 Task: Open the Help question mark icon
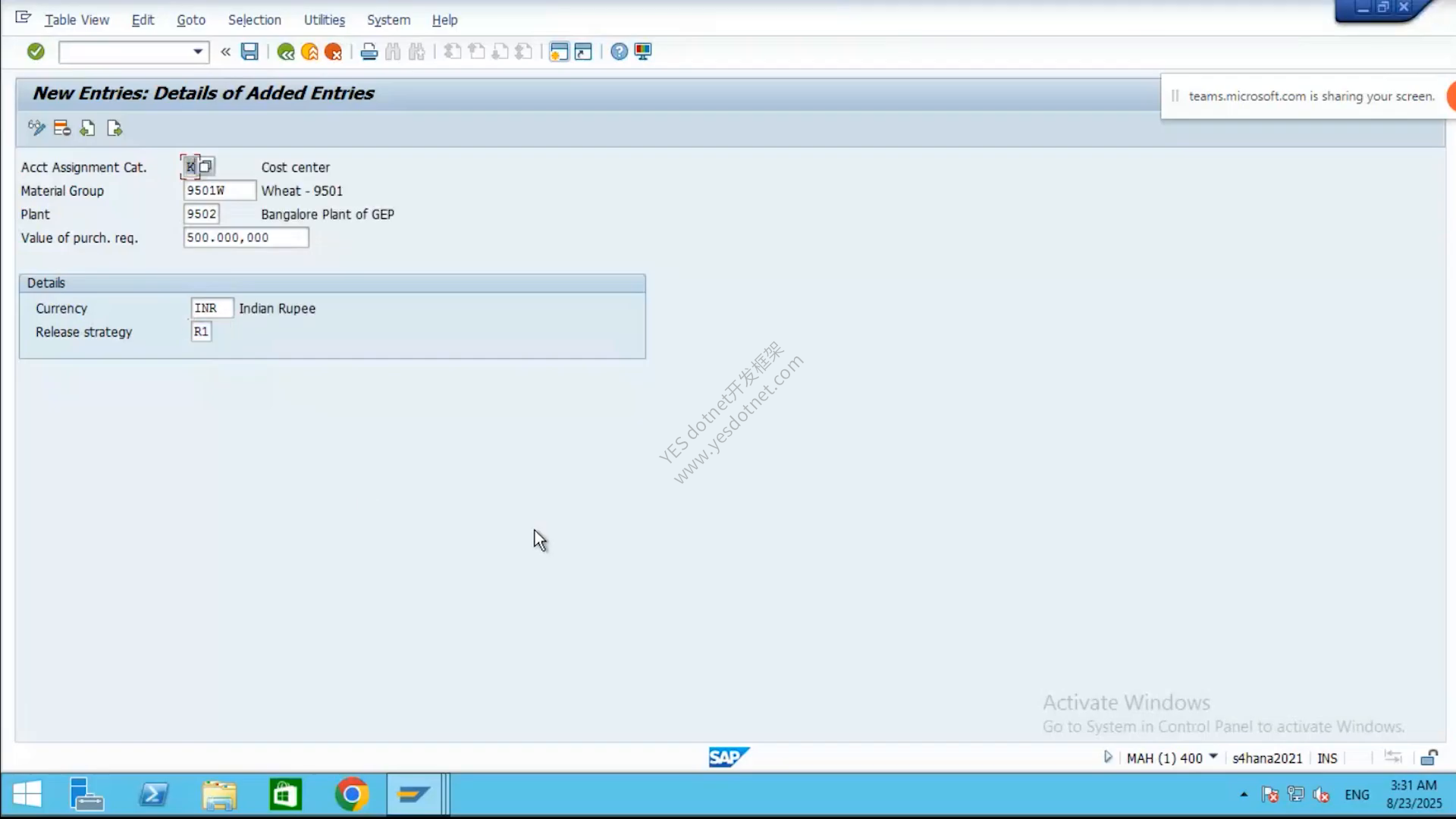(x=620, y=52)
